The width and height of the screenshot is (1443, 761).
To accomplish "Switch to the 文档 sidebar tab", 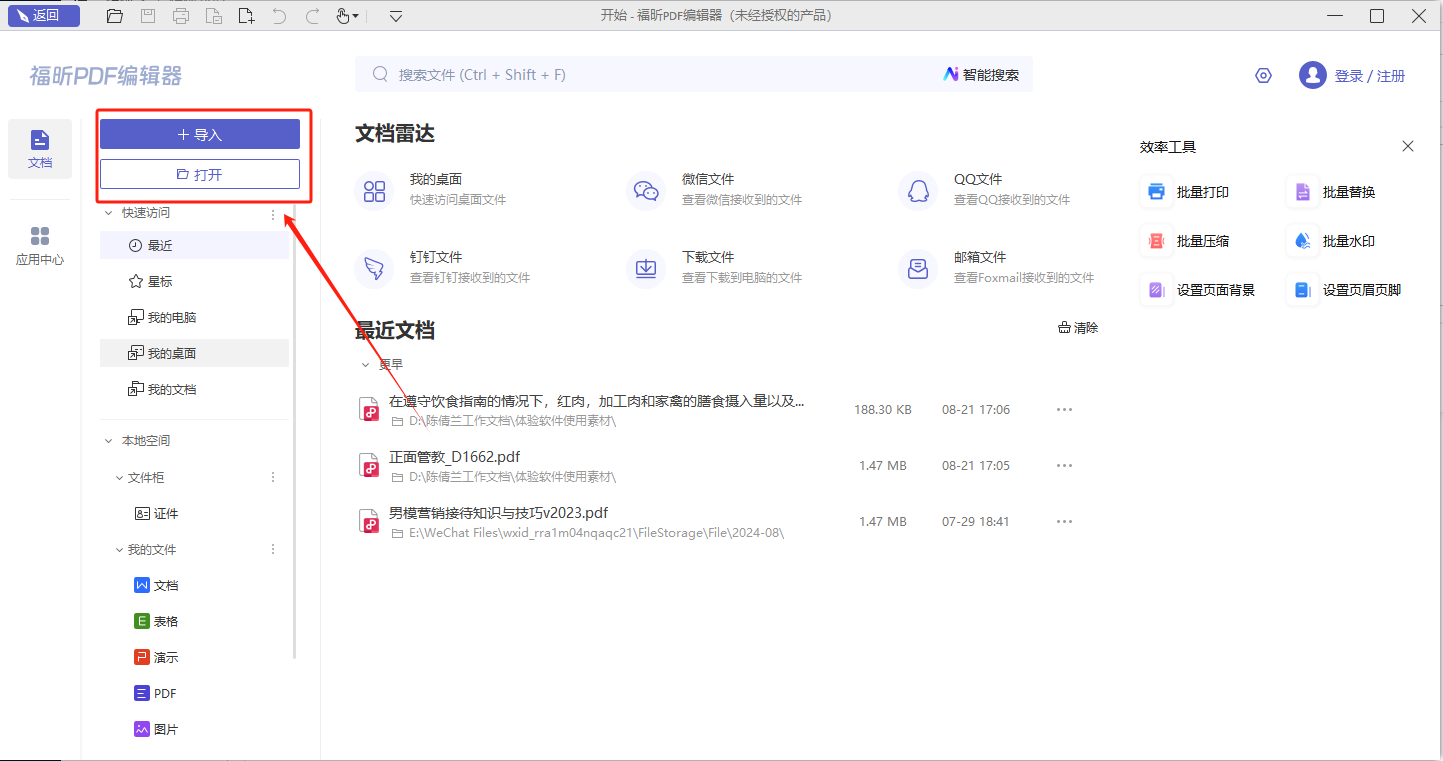I will point(39,148).
